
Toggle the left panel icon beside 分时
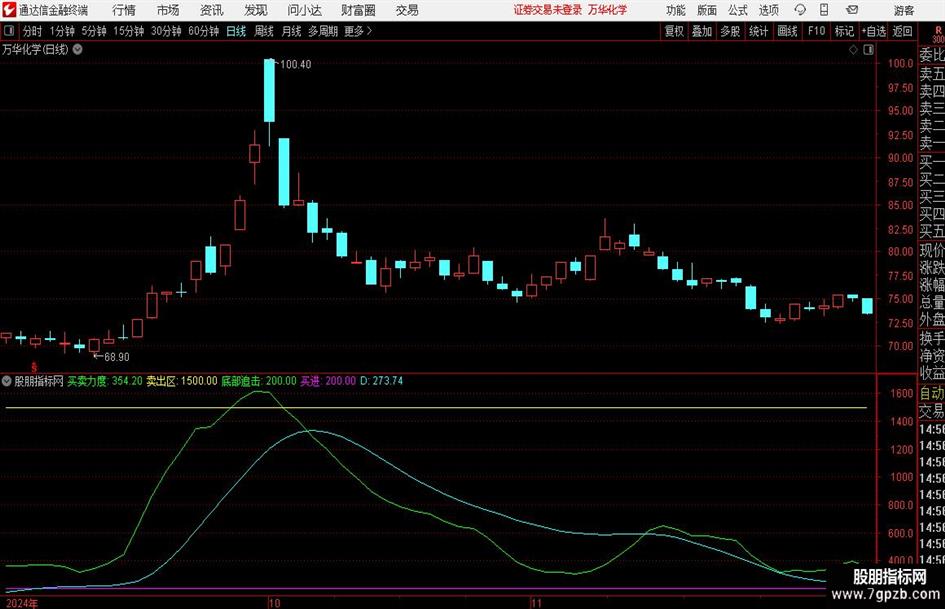pos(9,31)
